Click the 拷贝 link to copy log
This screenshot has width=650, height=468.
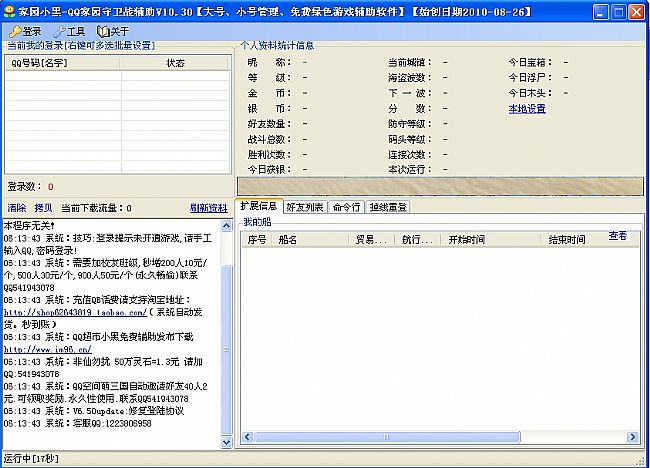pos(43,208)
